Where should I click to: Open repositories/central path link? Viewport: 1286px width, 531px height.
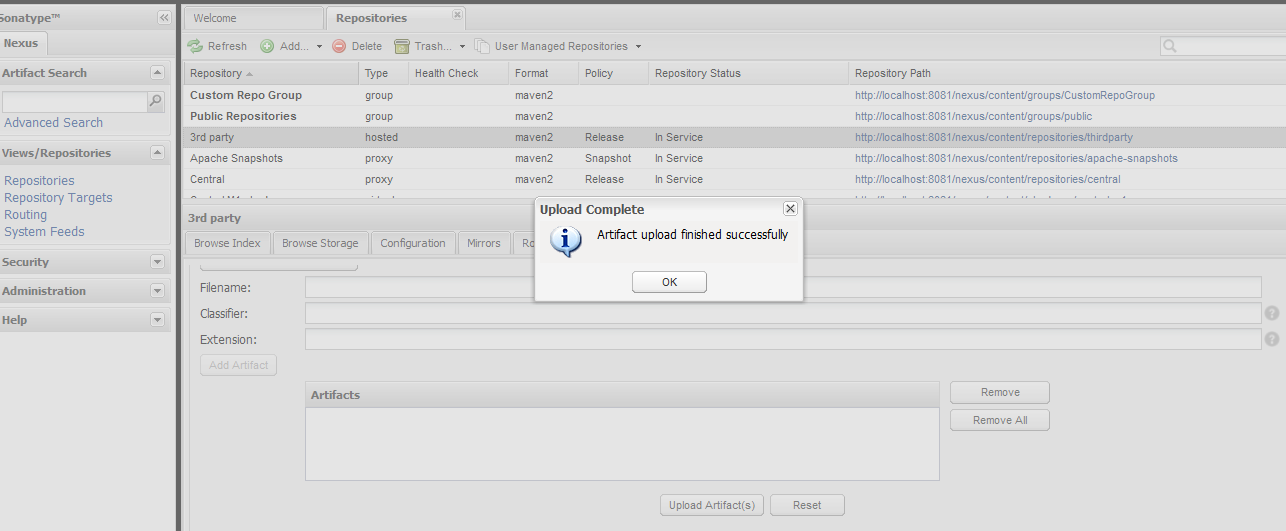pyautogui.click(x=987, y=180)
